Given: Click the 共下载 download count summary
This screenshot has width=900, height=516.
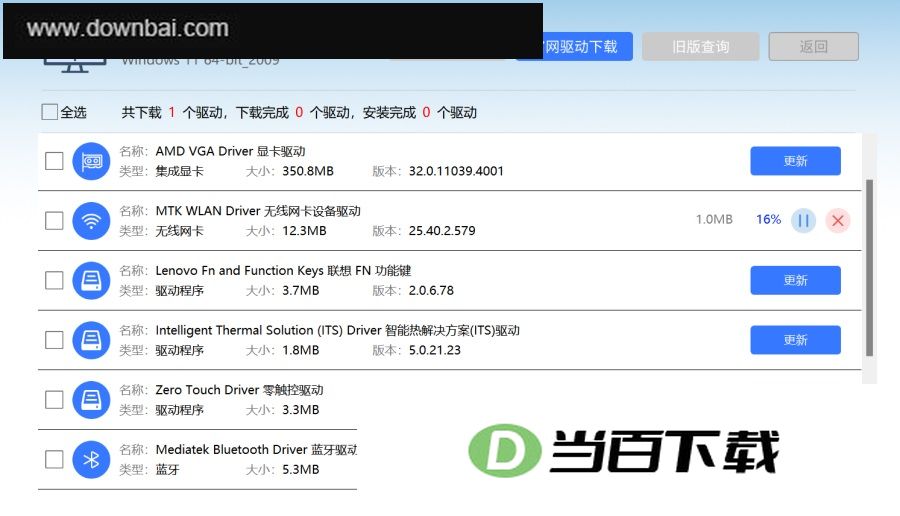Looking at the screenshot, I should point(299,112).
